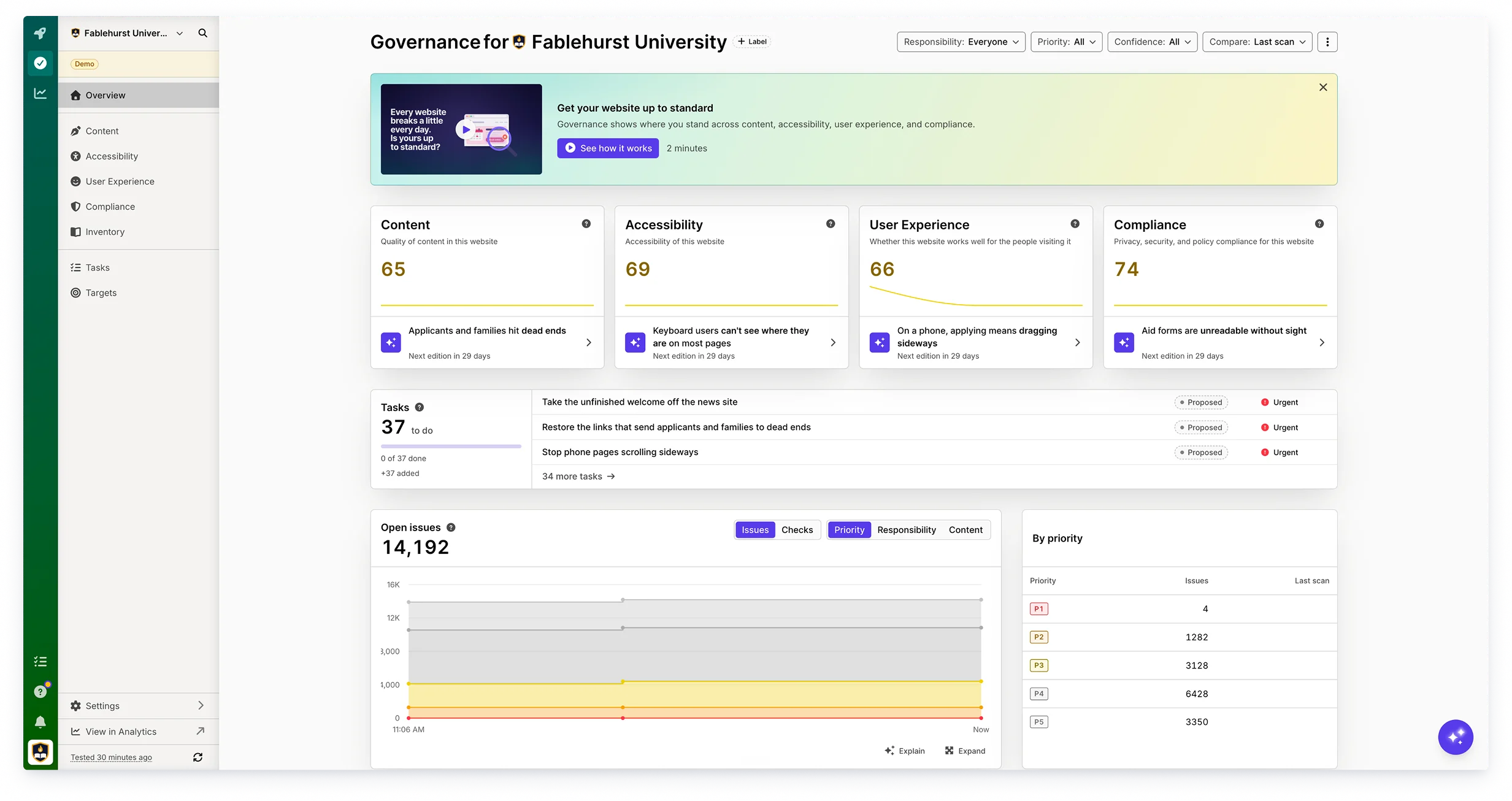Click the rocket icon in left rail
Image resolution: width=1512 pixels, height=801 pixels.
[x=40, y=33]
